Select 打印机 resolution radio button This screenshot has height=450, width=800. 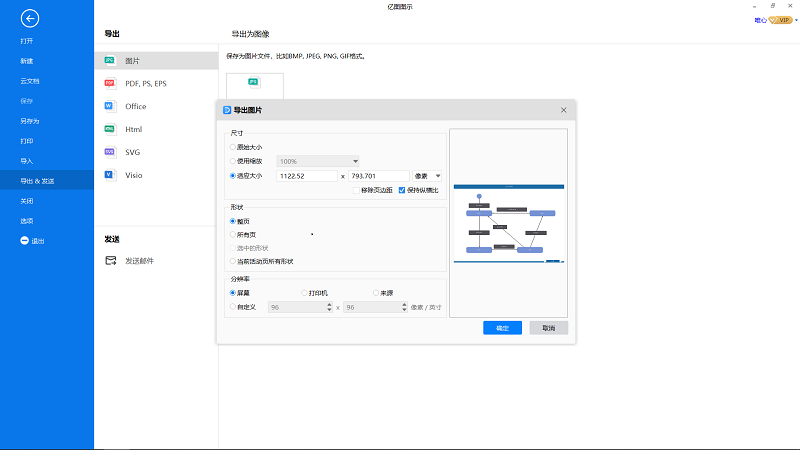(x=304, y=293)
